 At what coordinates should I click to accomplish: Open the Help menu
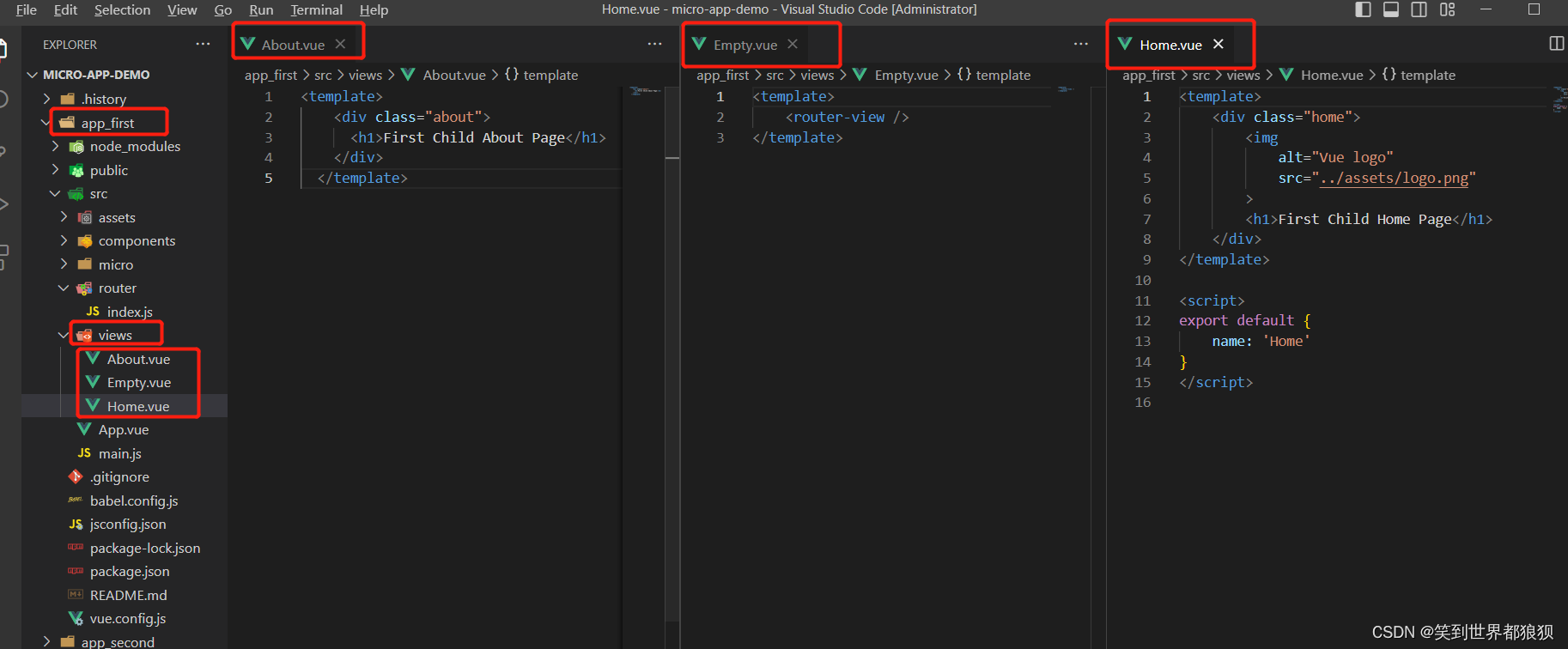[374, 9]
